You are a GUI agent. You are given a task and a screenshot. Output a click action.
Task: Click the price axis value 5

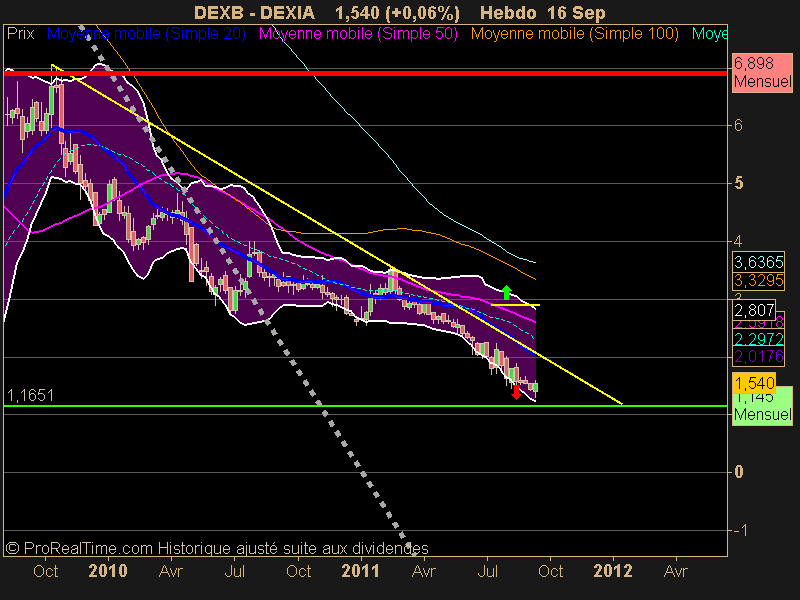point(738,183)
